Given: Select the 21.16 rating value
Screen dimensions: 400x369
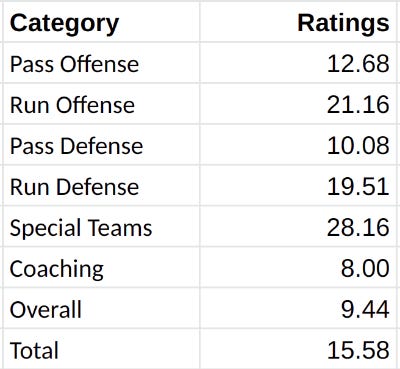Looking at the screenshot, I should coord(358,104).
